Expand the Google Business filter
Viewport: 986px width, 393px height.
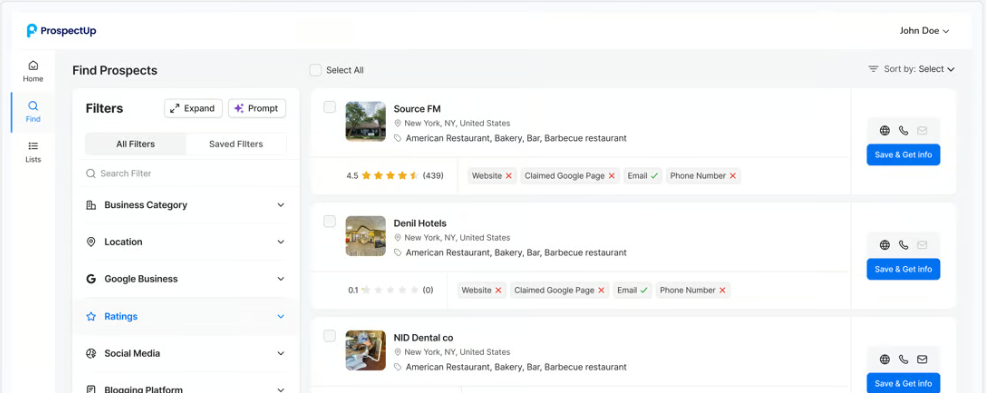coord(186,279)
